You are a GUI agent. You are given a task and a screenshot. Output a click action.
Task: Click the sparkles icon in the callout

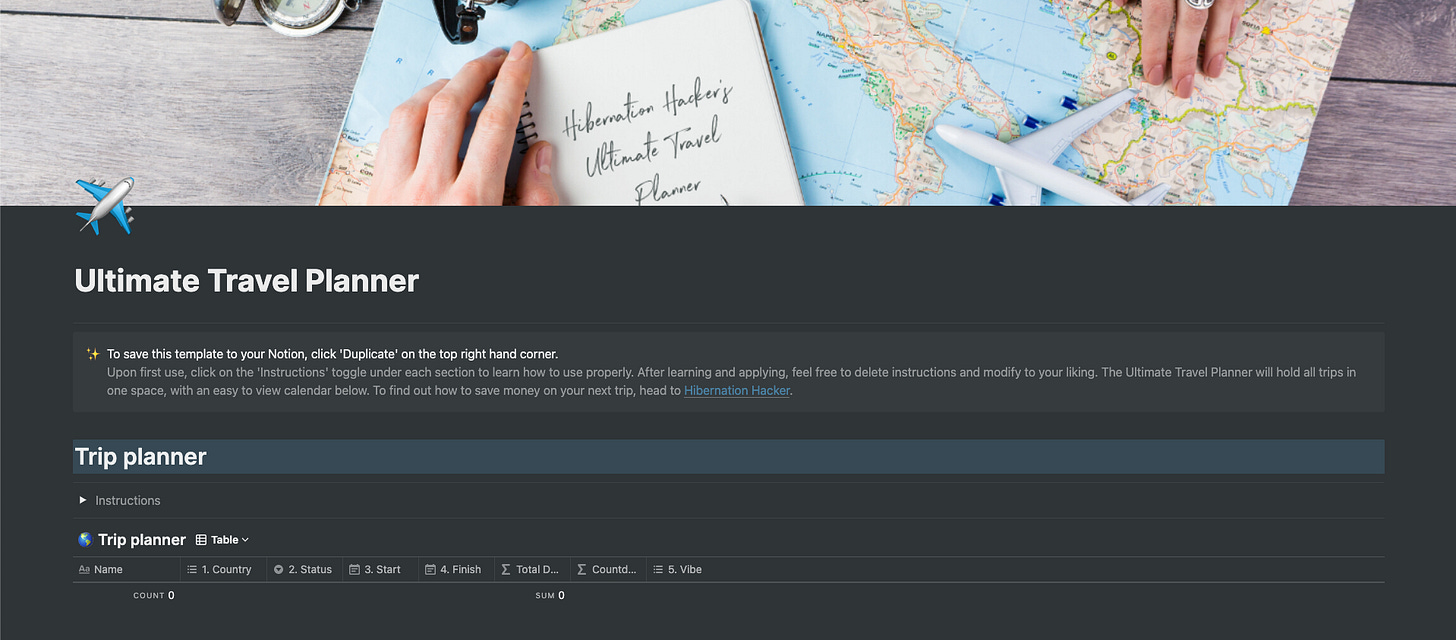(x=93, y=354)
